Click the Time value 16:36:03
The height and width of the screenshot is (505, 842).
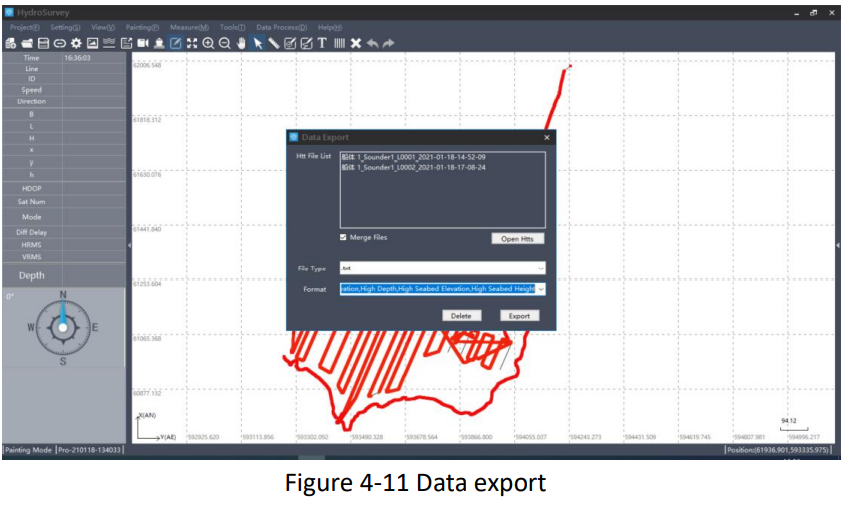pyautogui.click(x=77, y=58)
